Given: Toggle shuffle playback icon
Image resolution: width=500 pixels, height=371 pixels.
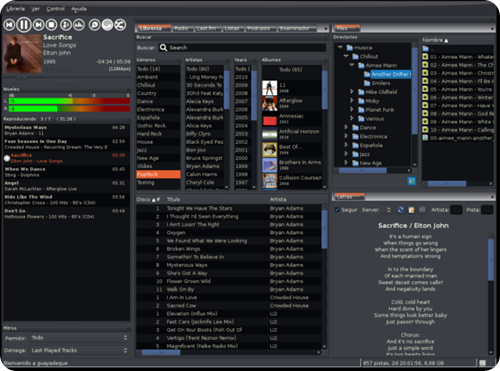Looking at the screenshot, I should [x=120, y=25].
